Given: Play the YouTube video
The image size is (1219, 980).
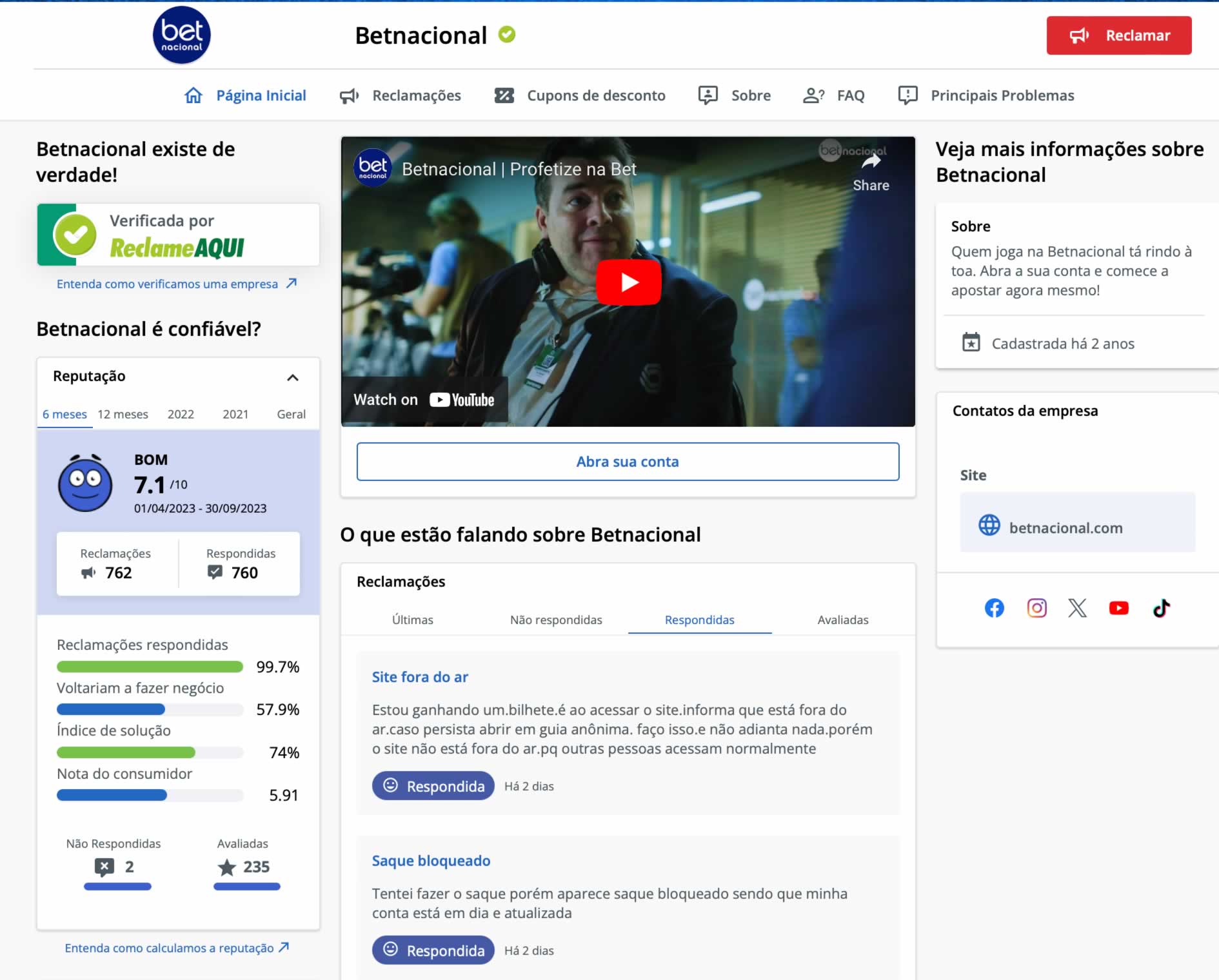Looking at the screenshot, I should (628, 282).
